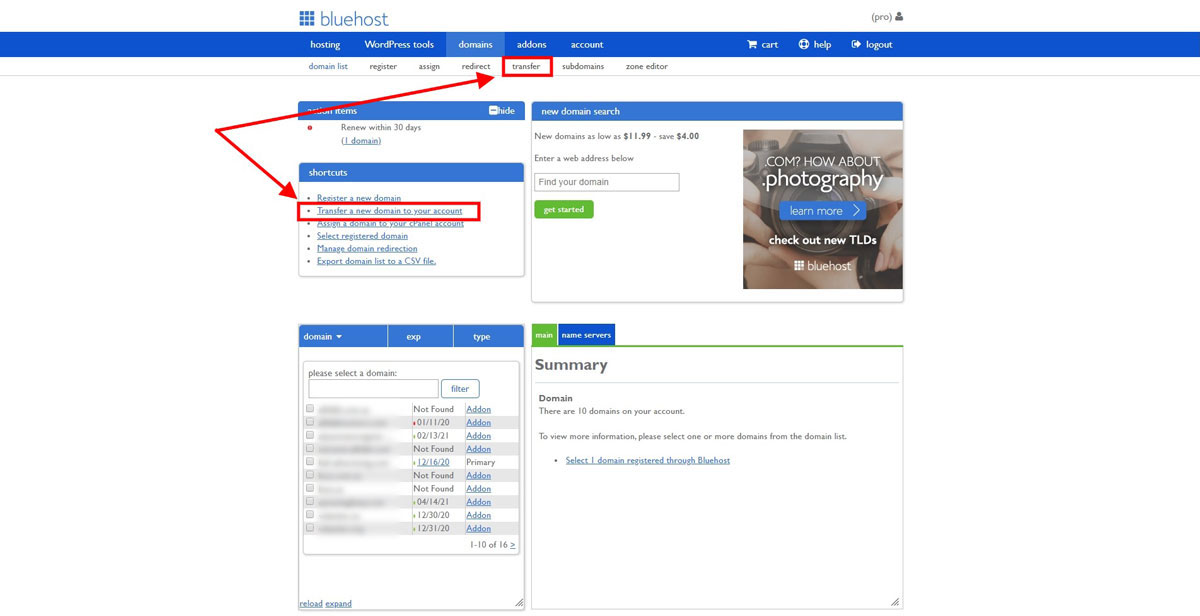Open help in the top navigation

point(815,44)
